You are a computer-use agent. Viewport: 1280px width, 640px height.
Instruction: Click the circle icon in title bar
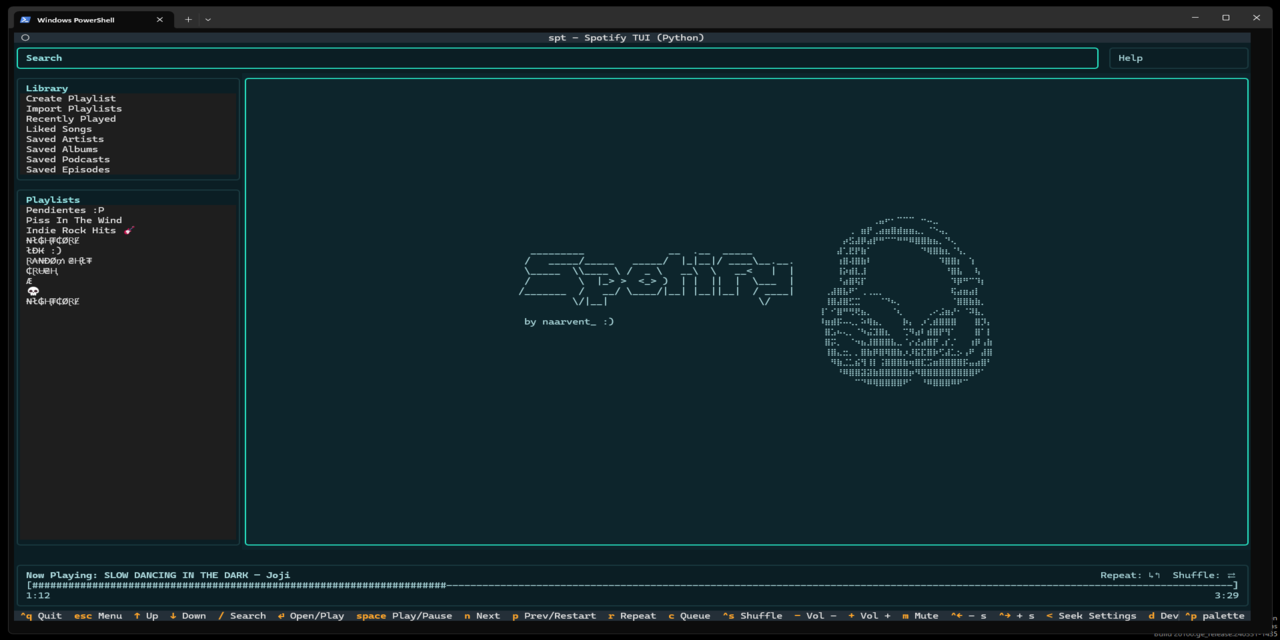click(x=25, y=38)
